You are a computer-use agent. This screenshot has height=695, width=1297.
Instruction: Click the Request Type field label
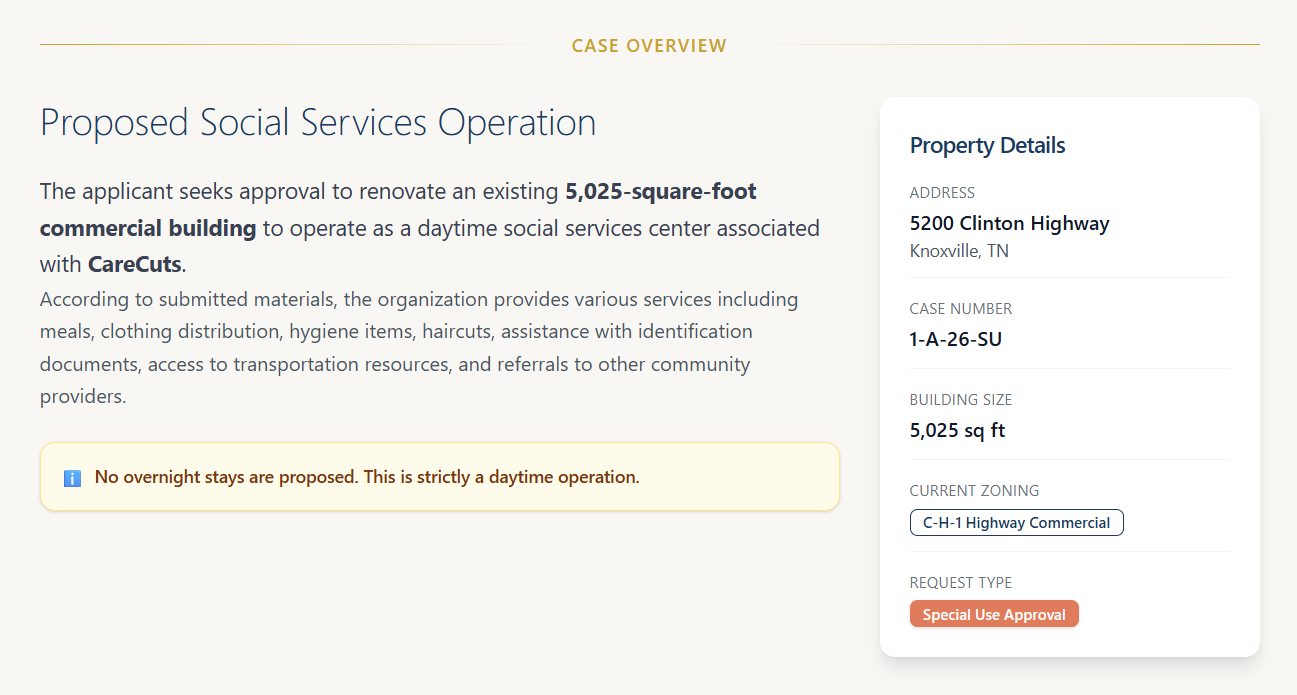click(960, 582)
